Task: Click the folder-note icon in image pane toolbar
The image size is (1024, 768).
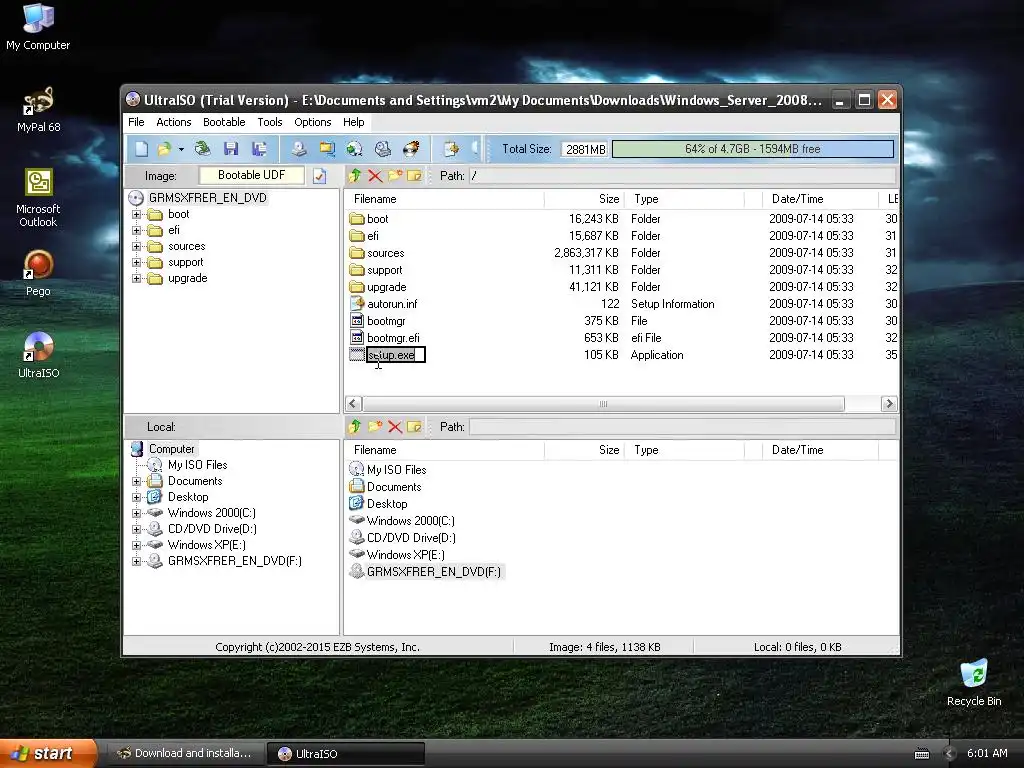Action: coord(414,175)
